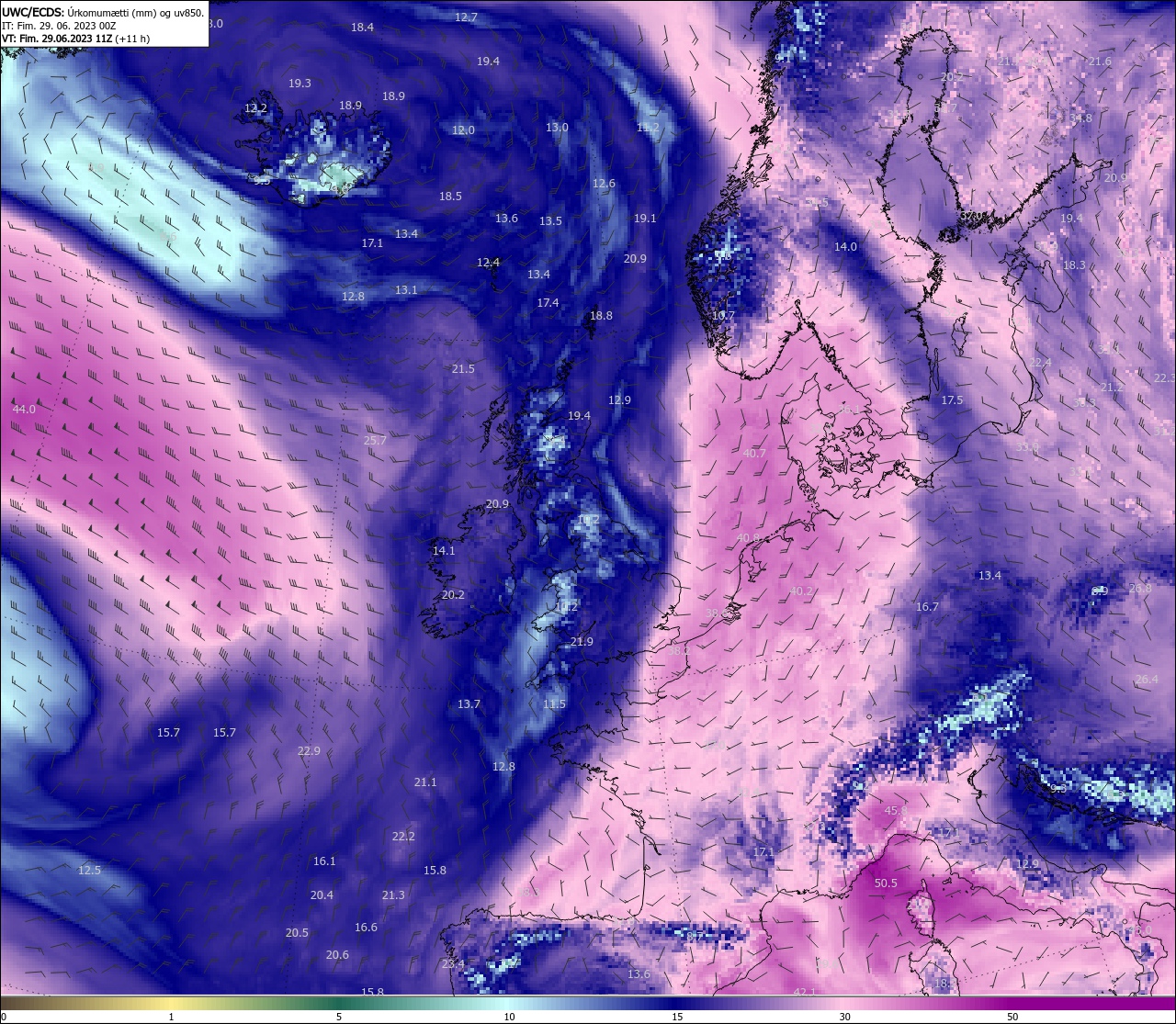1176x1024 pixels.
Task: Click the 12.0 value east of Iceland
Action: pyautogui.click(x=463, y=130)
